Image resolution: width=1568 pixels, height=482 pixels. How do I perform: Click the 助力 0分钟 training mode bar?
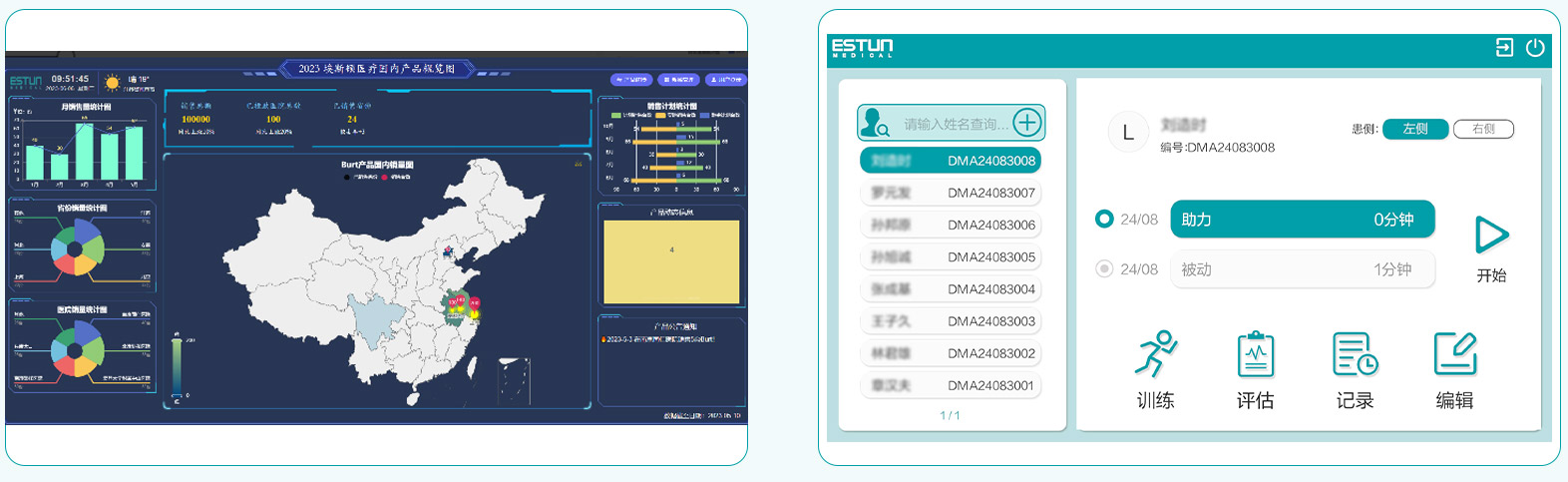(1302, 220)
